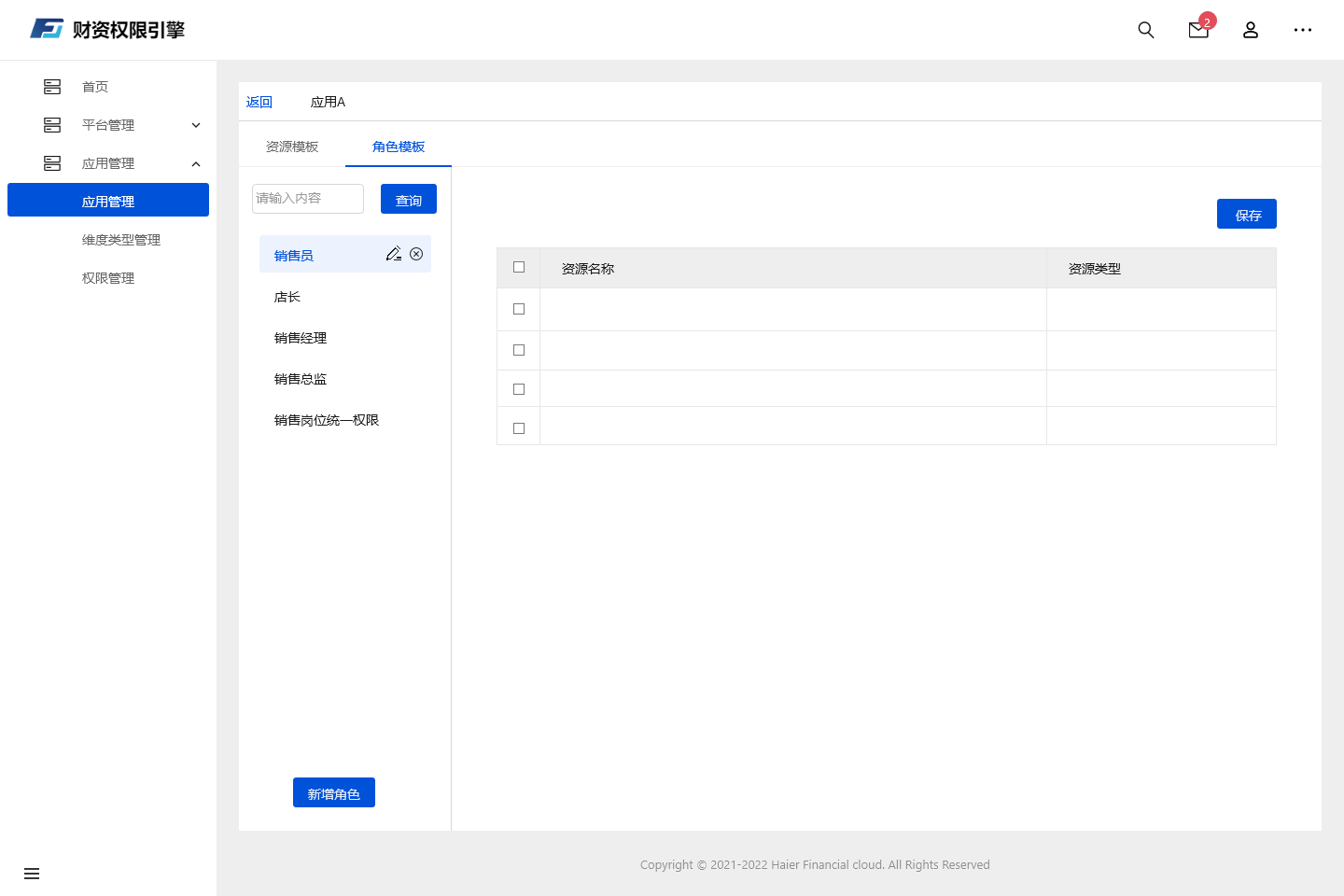Click the 应用管理 parent menu icon
1344x896 pixels.
tap(52, 163)
